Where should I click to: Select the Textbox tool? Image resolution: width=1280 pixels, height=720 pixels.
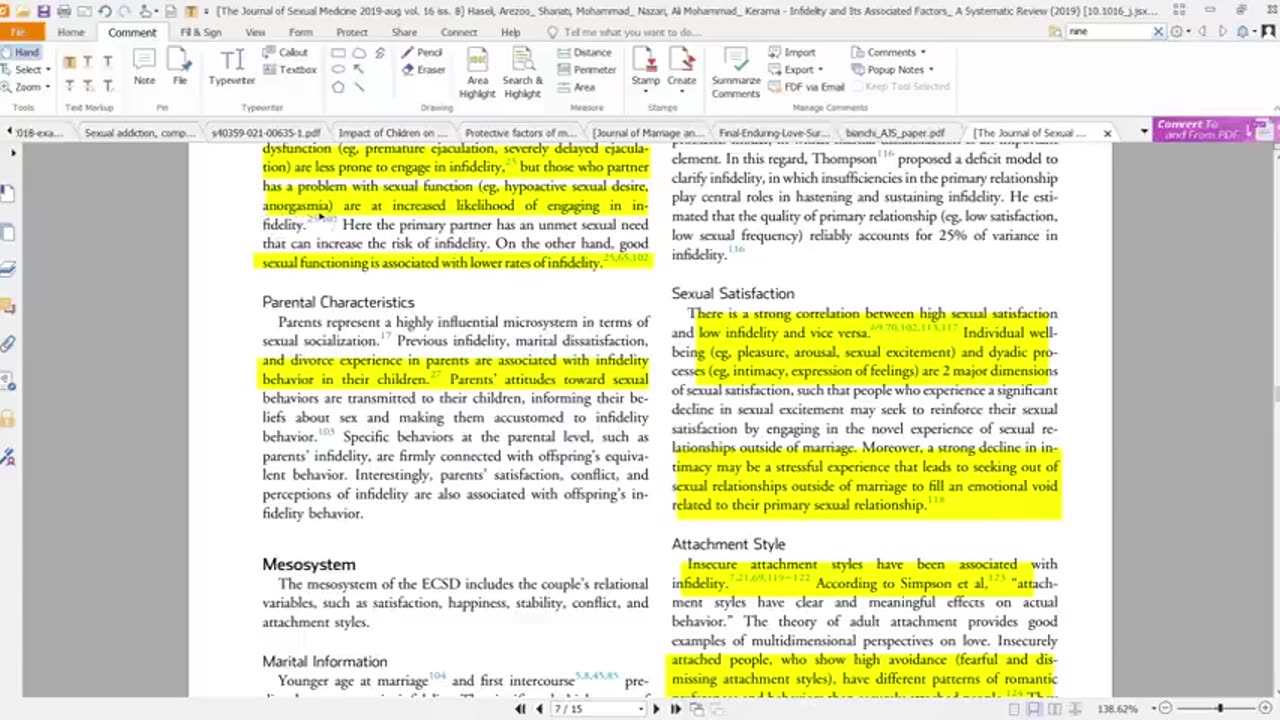pyautogui.click(x=290, y=70)
